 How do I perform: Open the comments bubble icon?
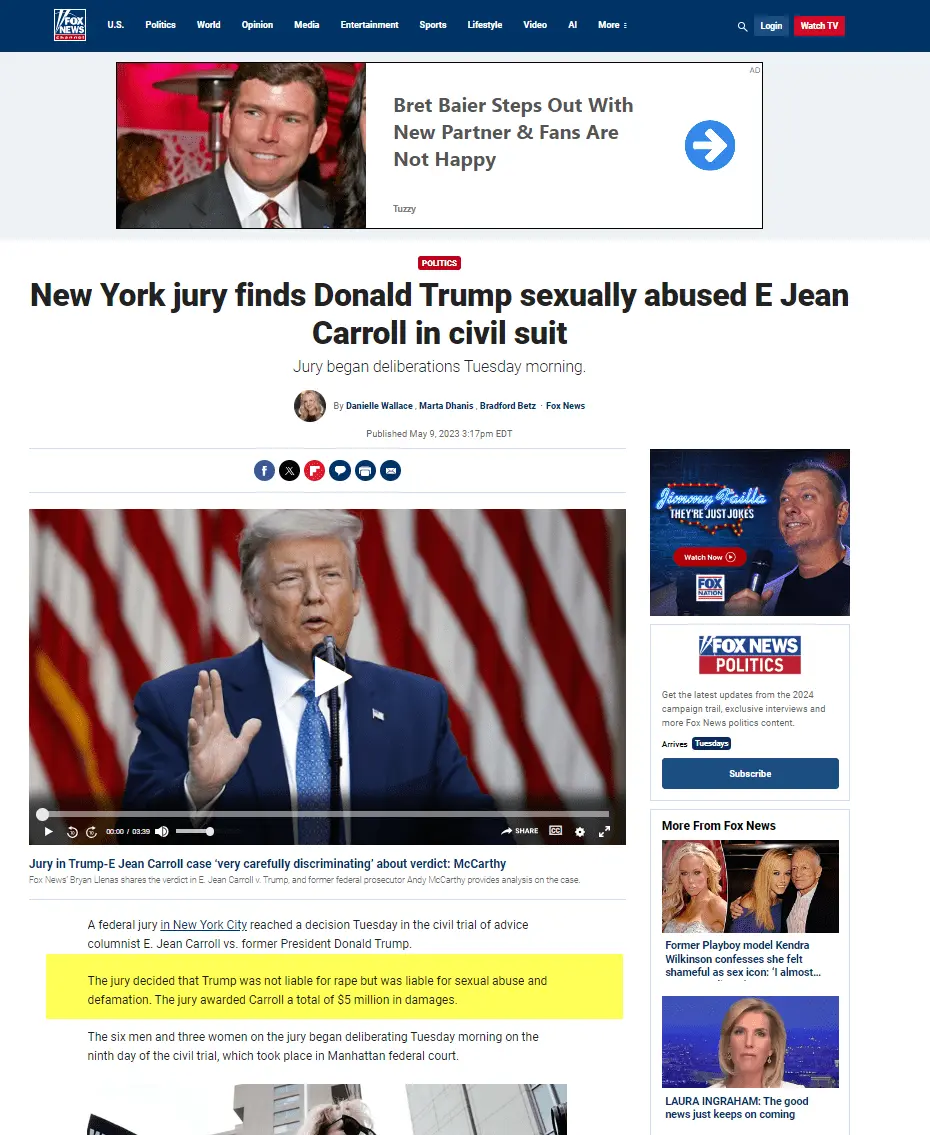[x=340, y=471]
